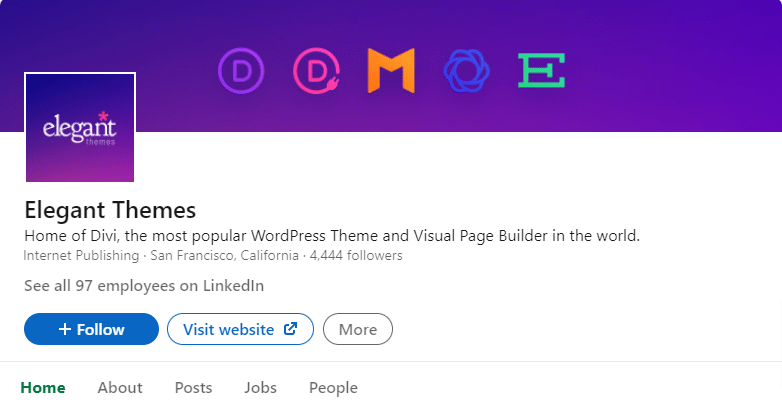Go to the Jobs tab
782x405 pixels.
click(260, 388)
